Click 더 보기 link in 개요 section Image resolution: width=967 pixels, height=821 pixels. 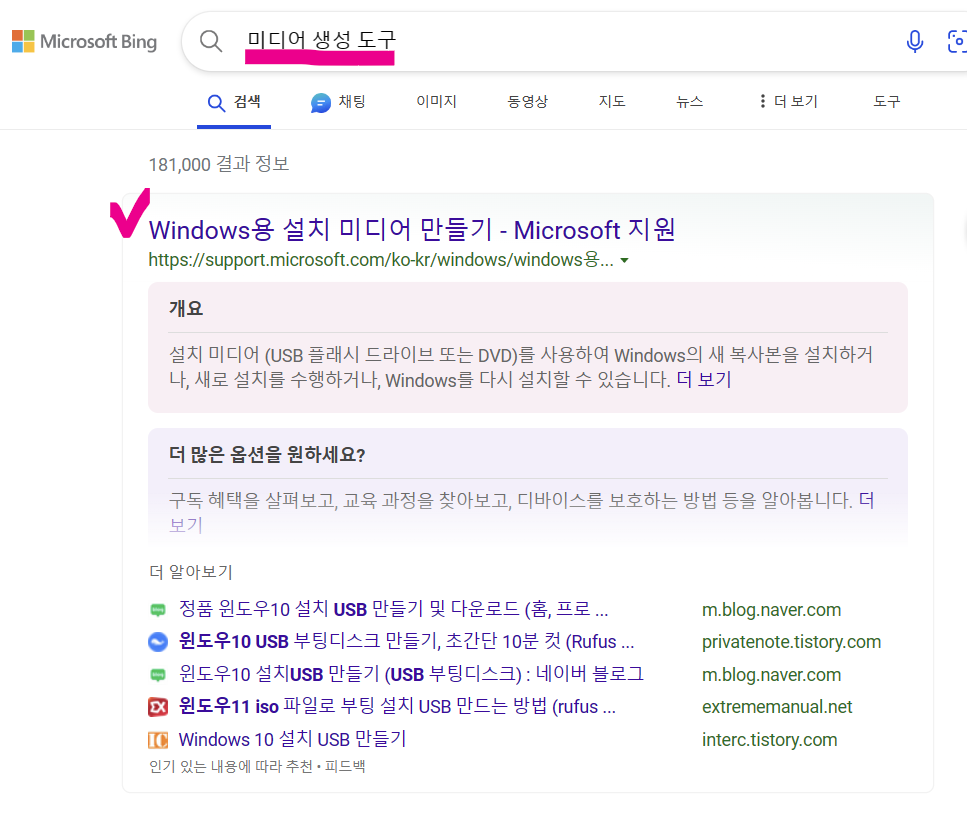pos(704,379)
